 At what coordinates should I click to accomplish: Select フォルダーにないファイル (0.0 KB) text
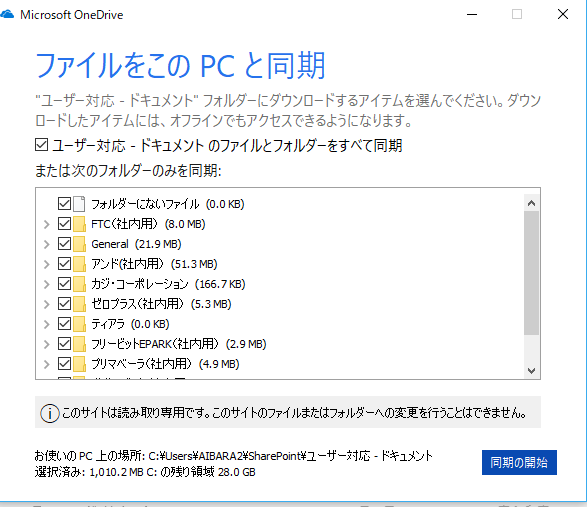click(168, 204)
